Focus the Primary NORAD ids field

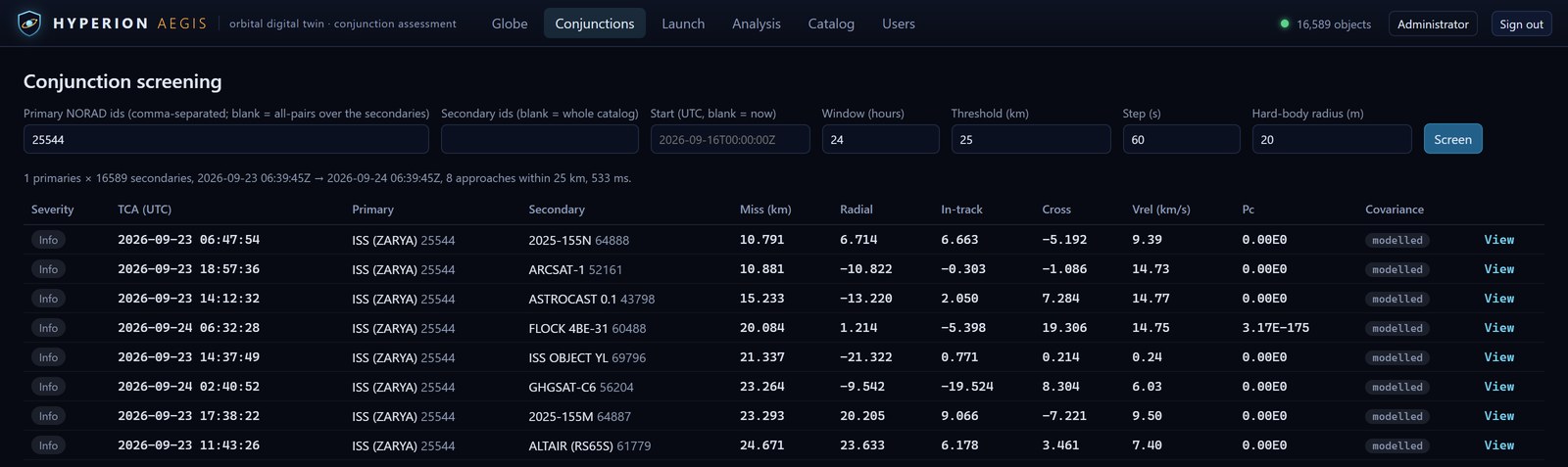point(226,139)
